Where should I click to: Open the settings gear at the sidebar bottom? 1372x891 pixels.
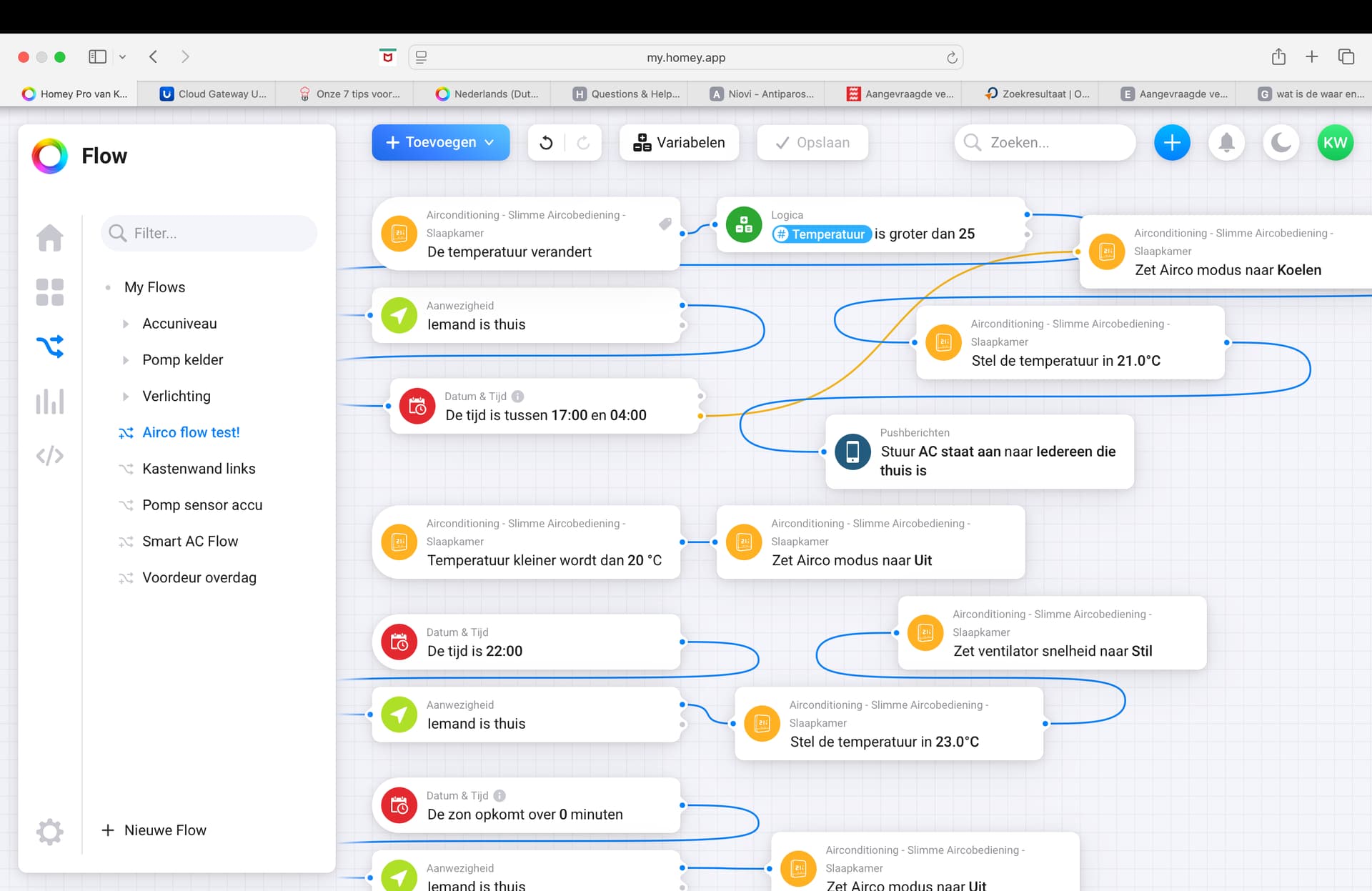[x=50, y=832]
